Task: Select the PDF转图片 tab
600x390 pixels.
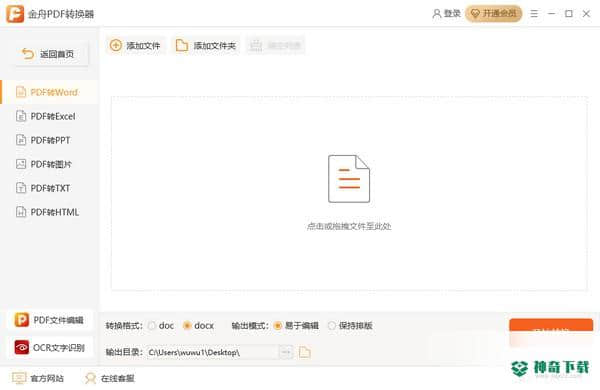Action: click(49, 164)
